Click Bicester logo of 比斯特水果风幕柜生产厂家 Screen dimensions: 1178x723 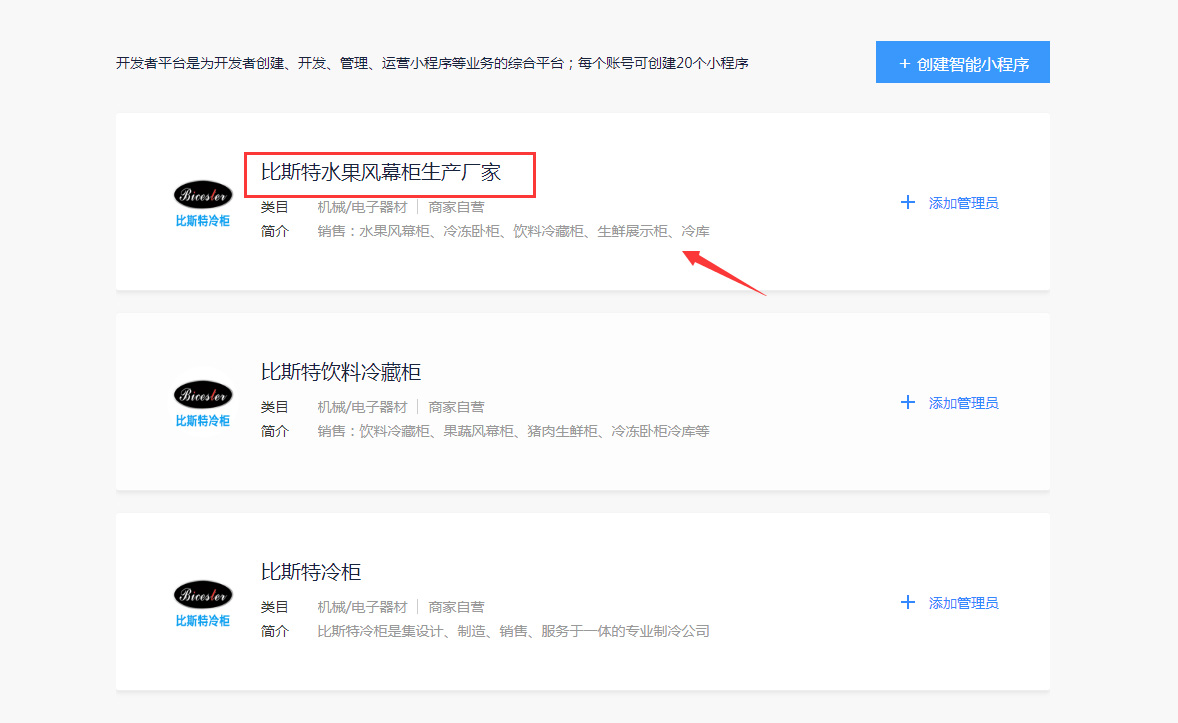point(203,203)
